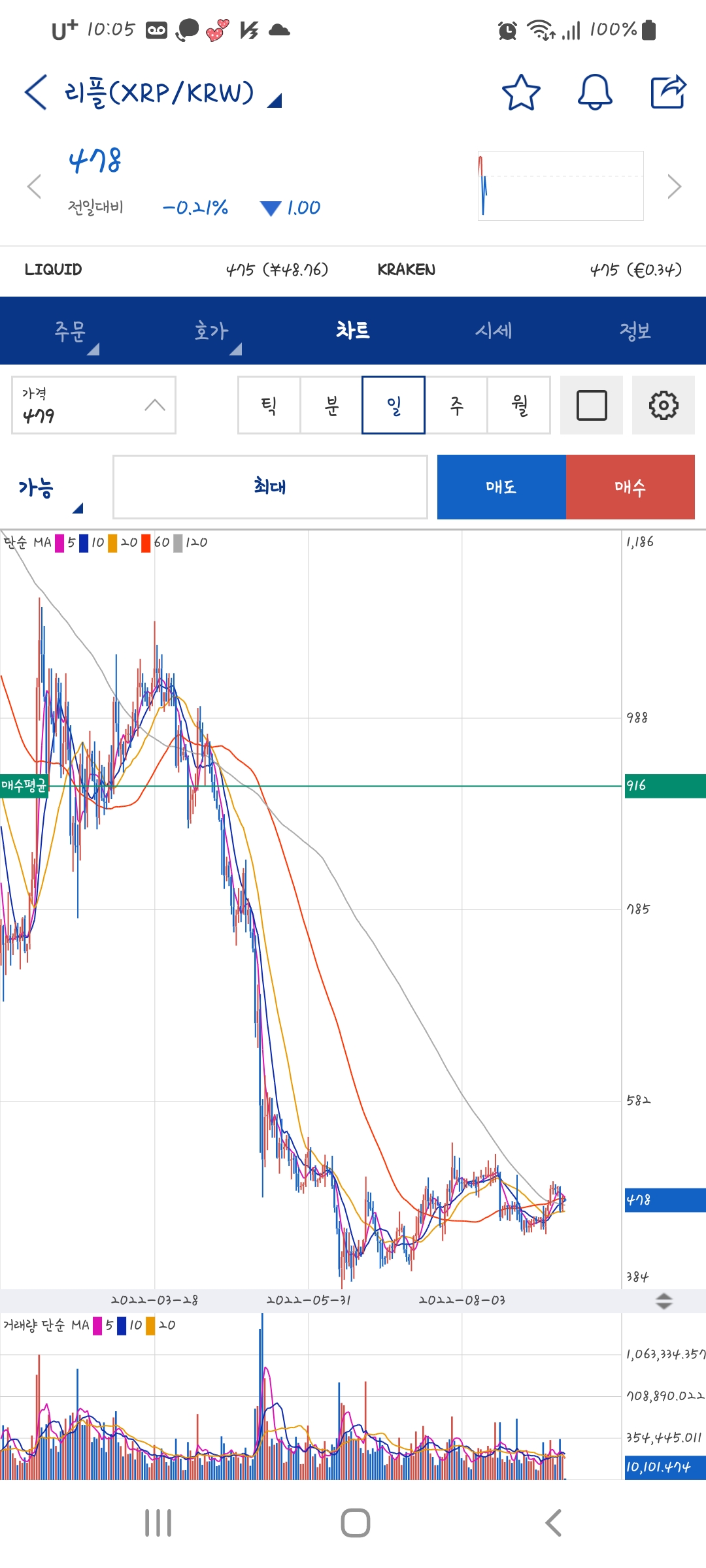Viewport: 706px width, 1568px height.
Task: Tap the 매수평균 average buy price label
Action: (24, 785)
